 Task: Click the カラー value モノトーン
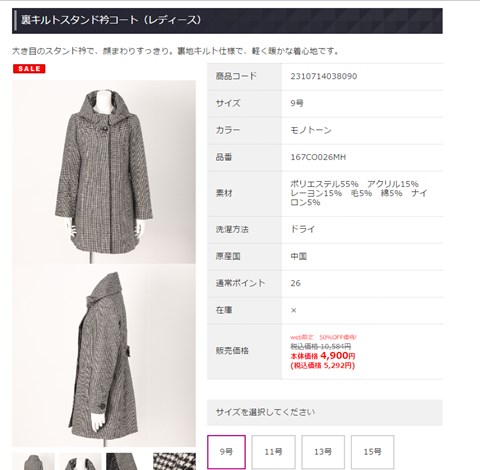click(311, 130)
